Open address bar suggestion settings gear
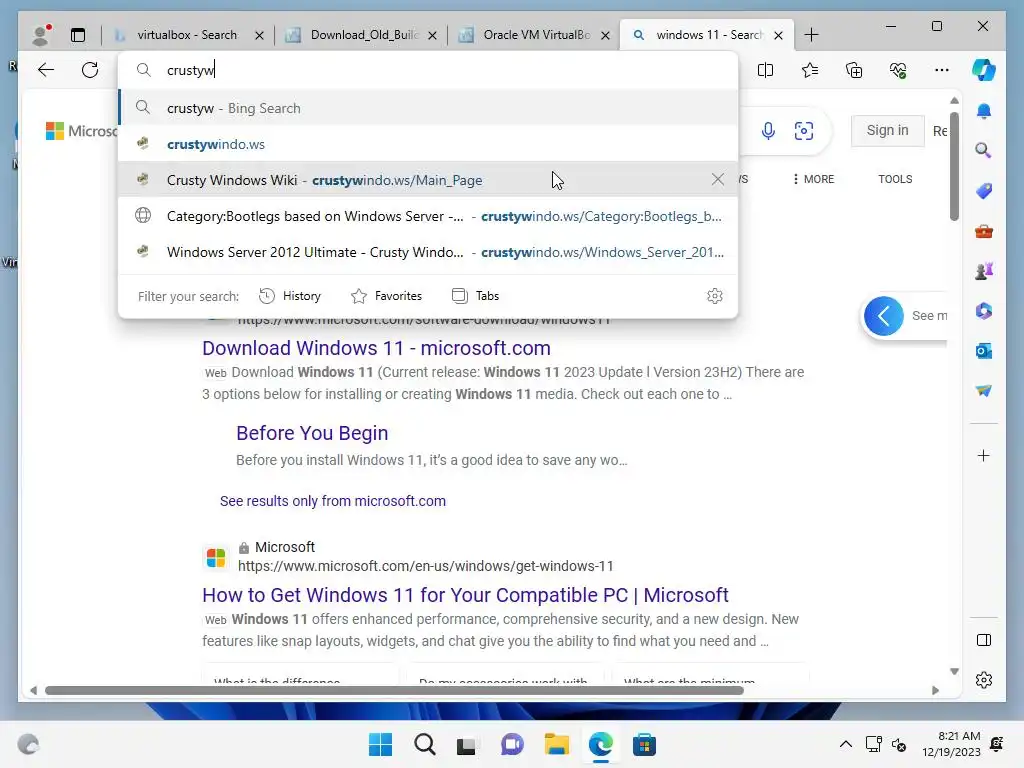The image size is (1024, 768). coord(715,296)
